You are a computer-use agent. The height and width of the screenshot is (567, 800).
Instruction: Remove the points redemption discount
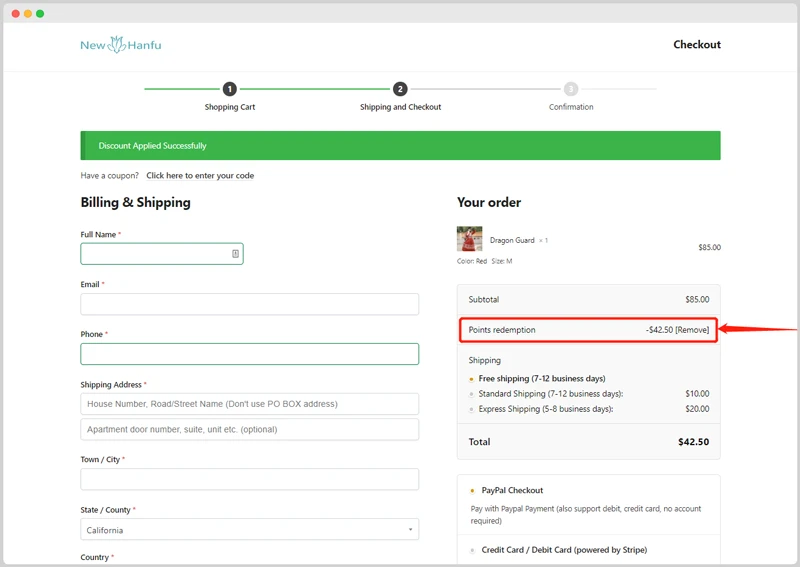(x=692, y=330)
